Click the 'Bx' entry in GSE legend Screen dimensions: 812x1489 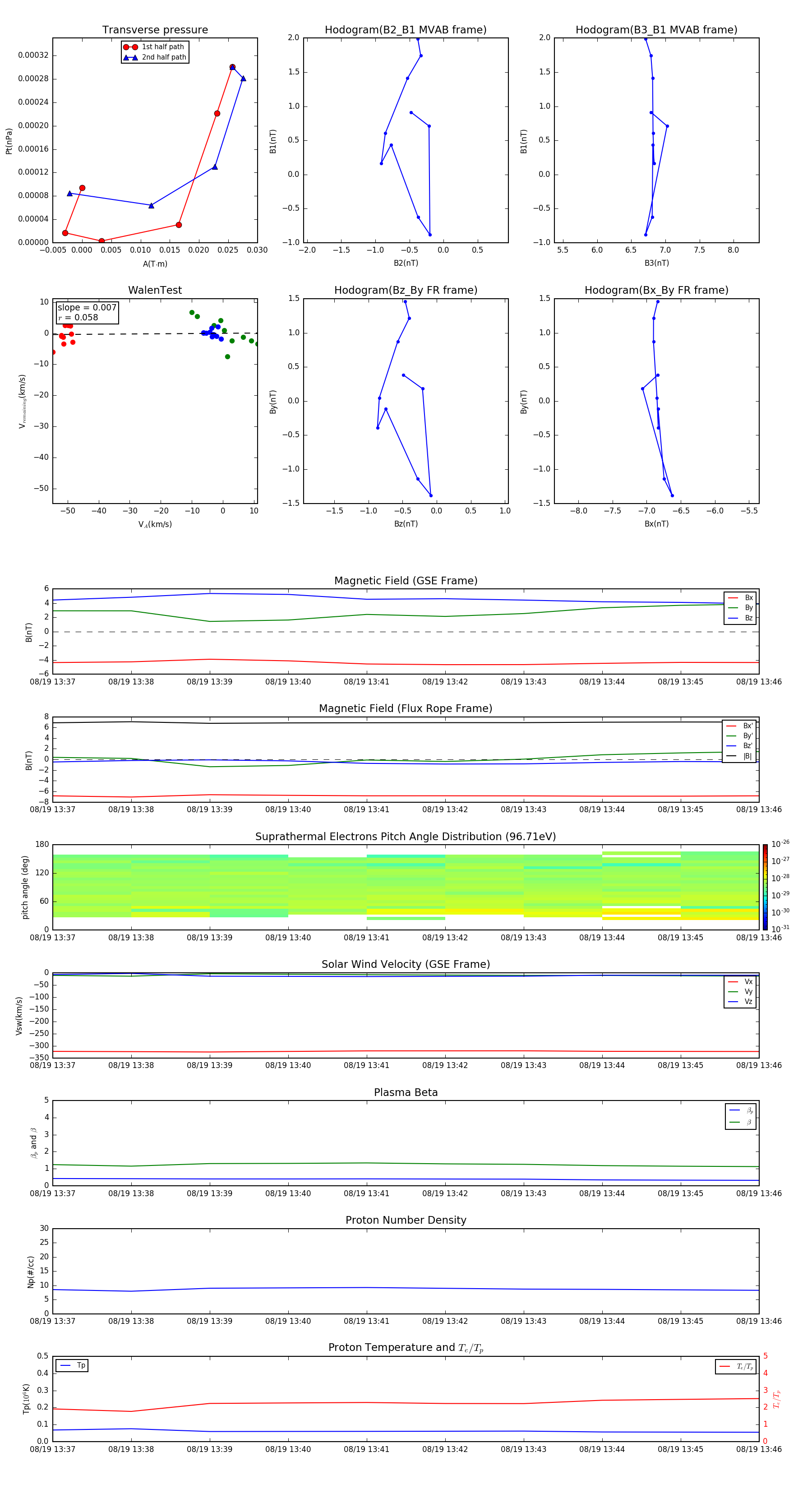(740, 598)
